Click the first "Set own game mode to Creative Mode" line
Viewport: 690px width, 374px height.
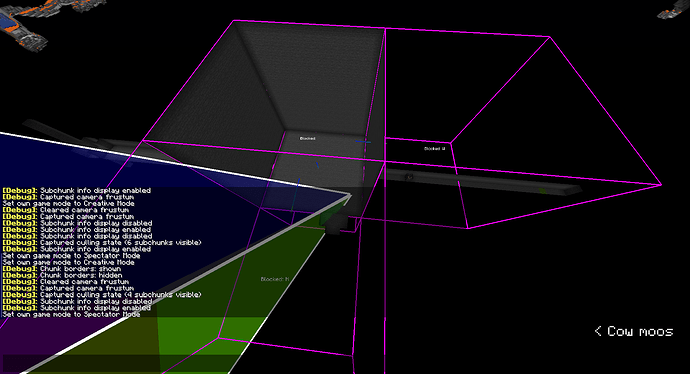click(x=69, y=204)
